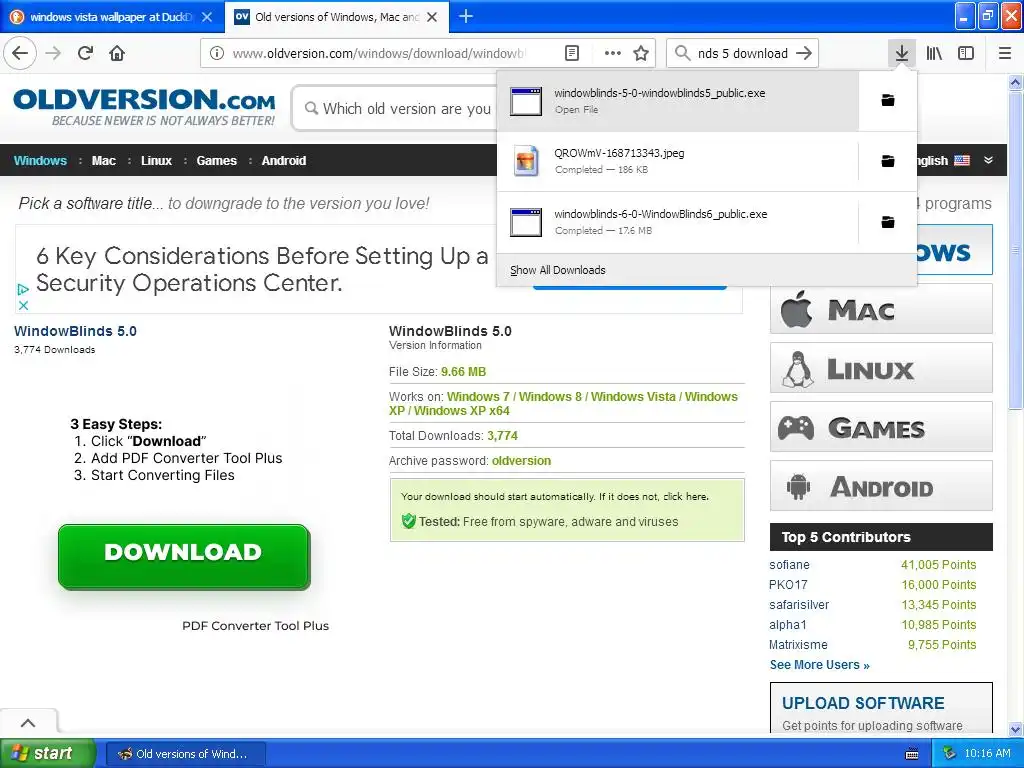Open new tab with plus button
This screenshot has width=1024, height=768.
coord(466,16)
